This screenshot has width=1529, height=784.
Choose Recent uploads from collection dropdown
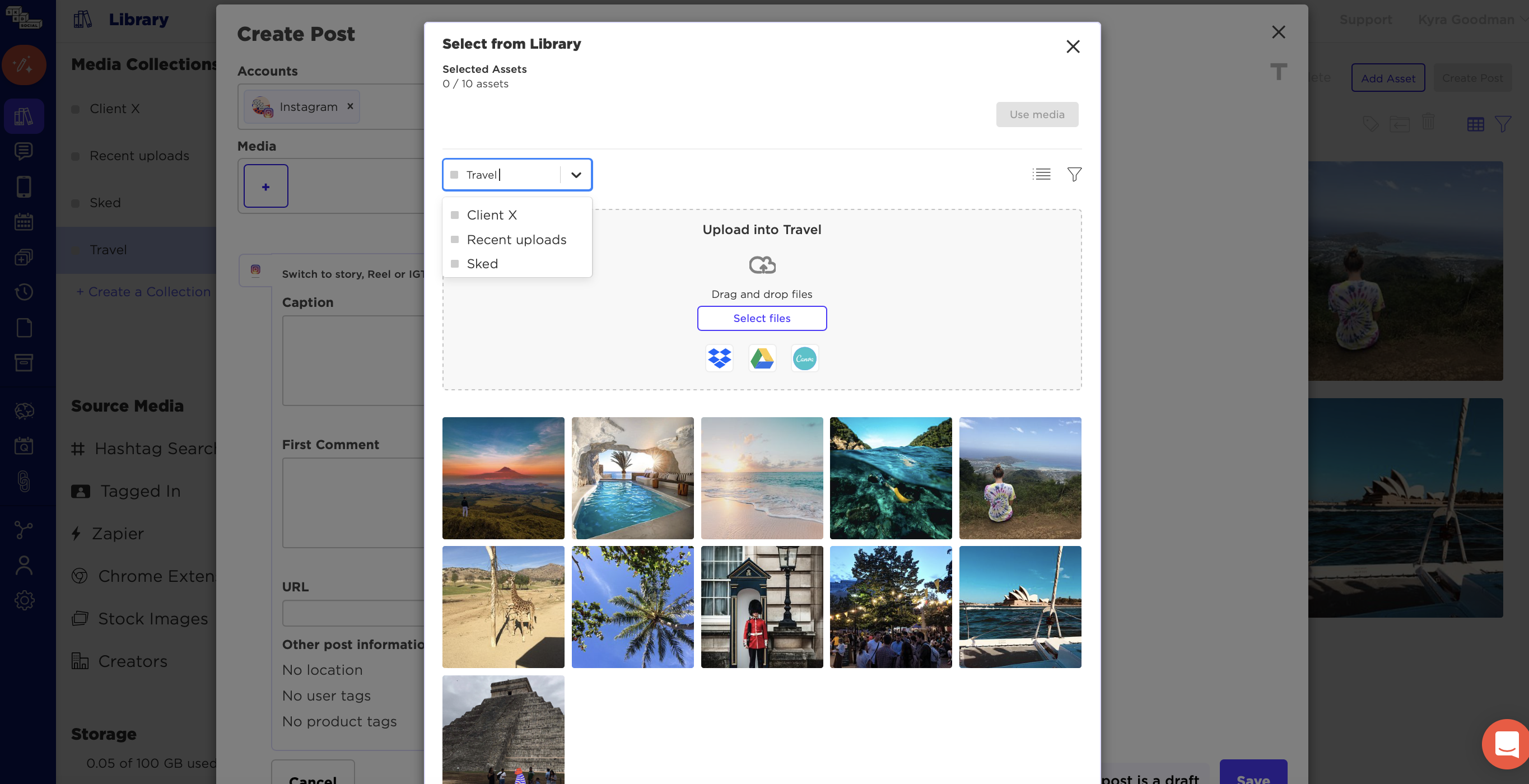coord(517,240)
